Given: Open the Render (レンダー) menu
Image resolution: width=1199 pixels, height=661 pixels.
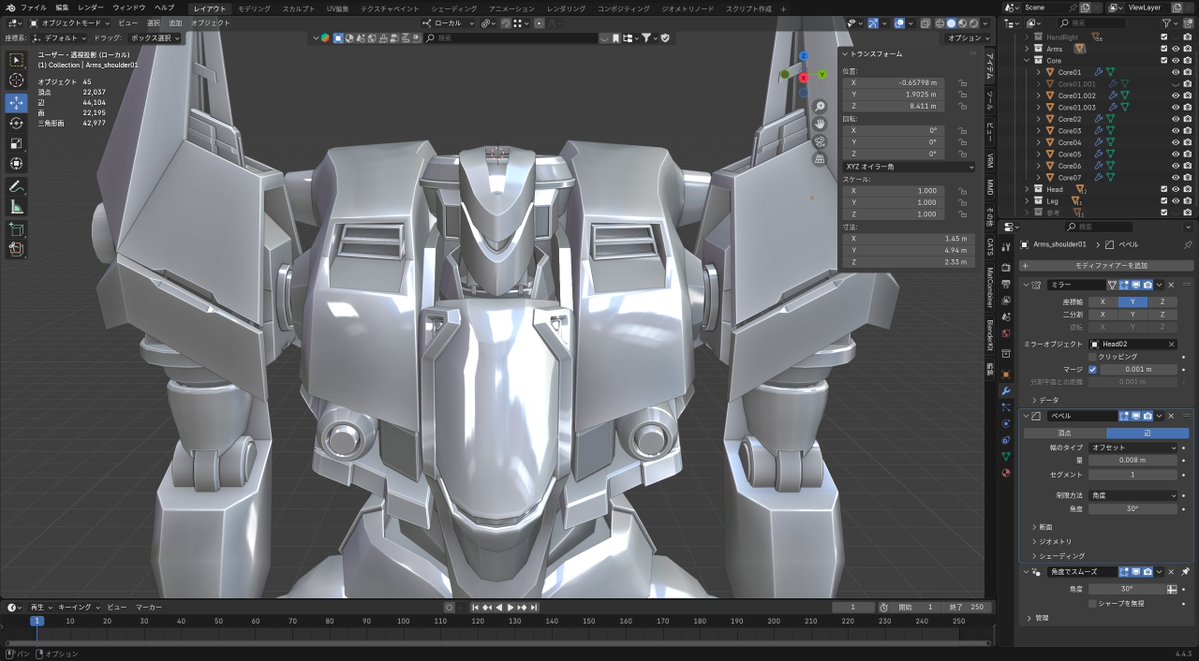Looking at the screenshot, I should [91, 8].
